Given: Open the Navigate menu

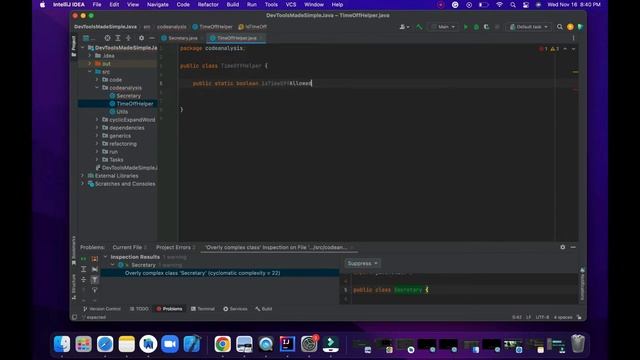Looking at the screenshot, I should 158,4.
